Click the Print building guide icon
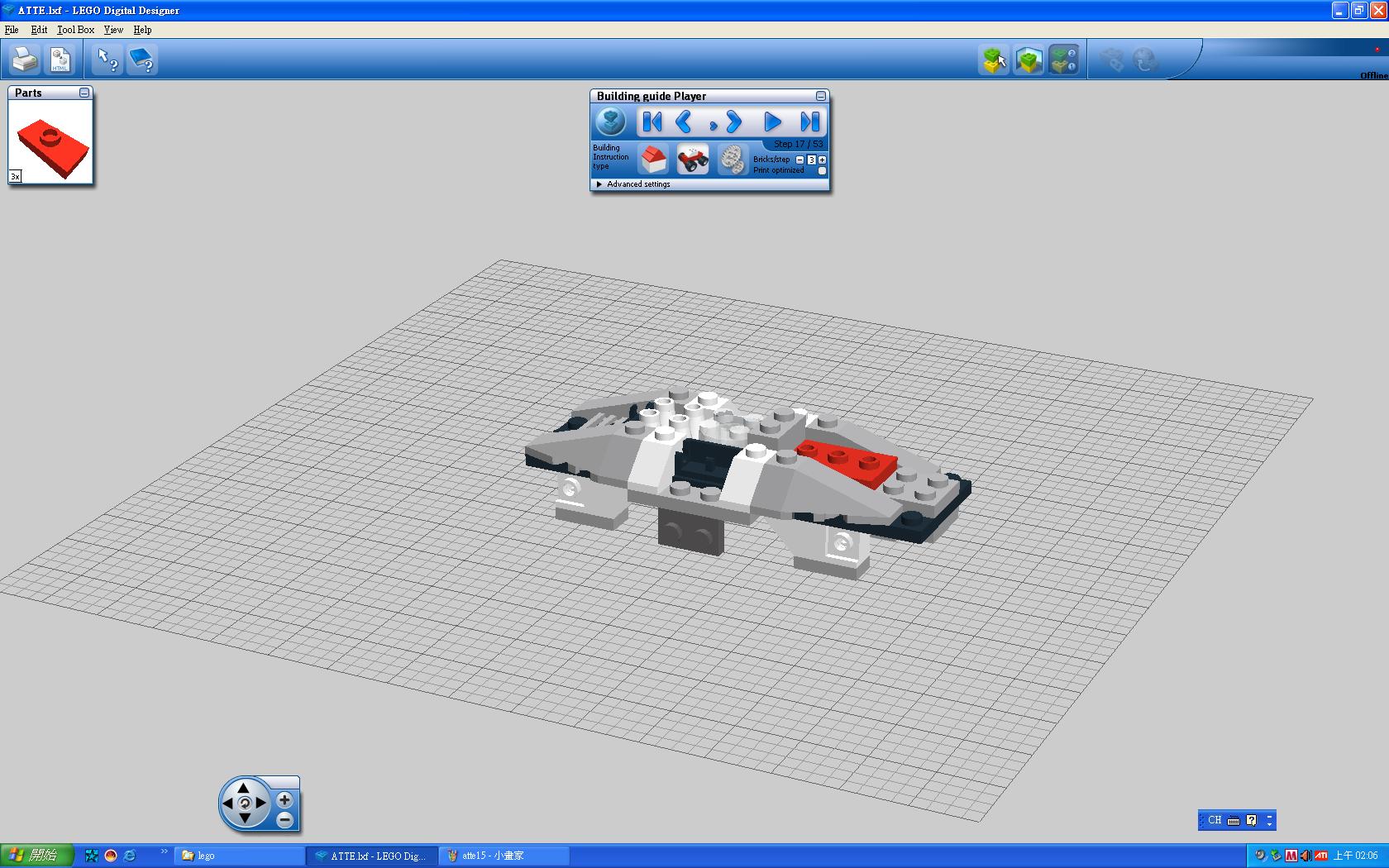Viewport: 1389px width, 868px height. [25, 60]
